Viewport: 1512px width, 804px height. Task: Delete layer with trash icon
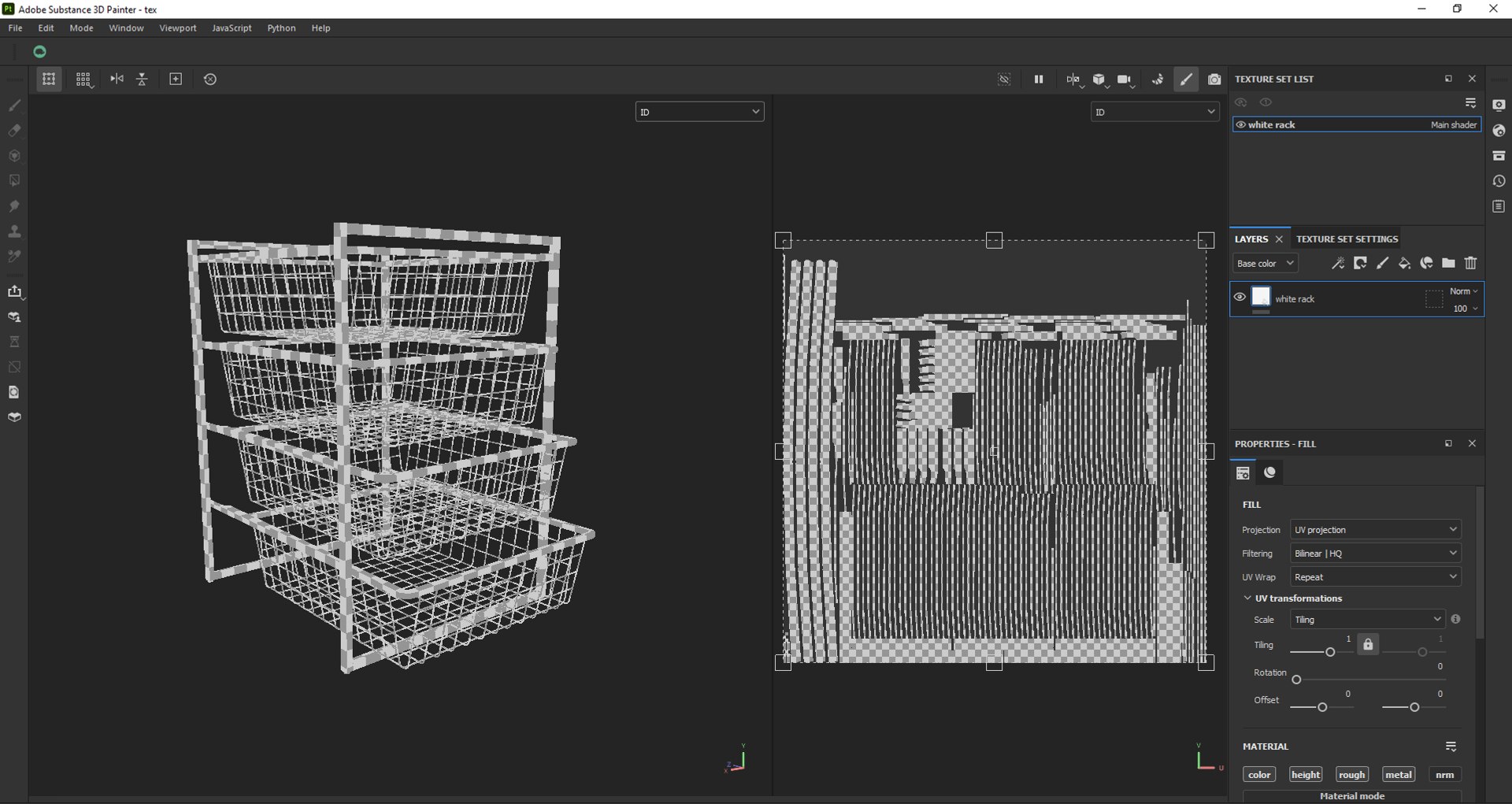pyautogui.click(x=1470, y=263)
